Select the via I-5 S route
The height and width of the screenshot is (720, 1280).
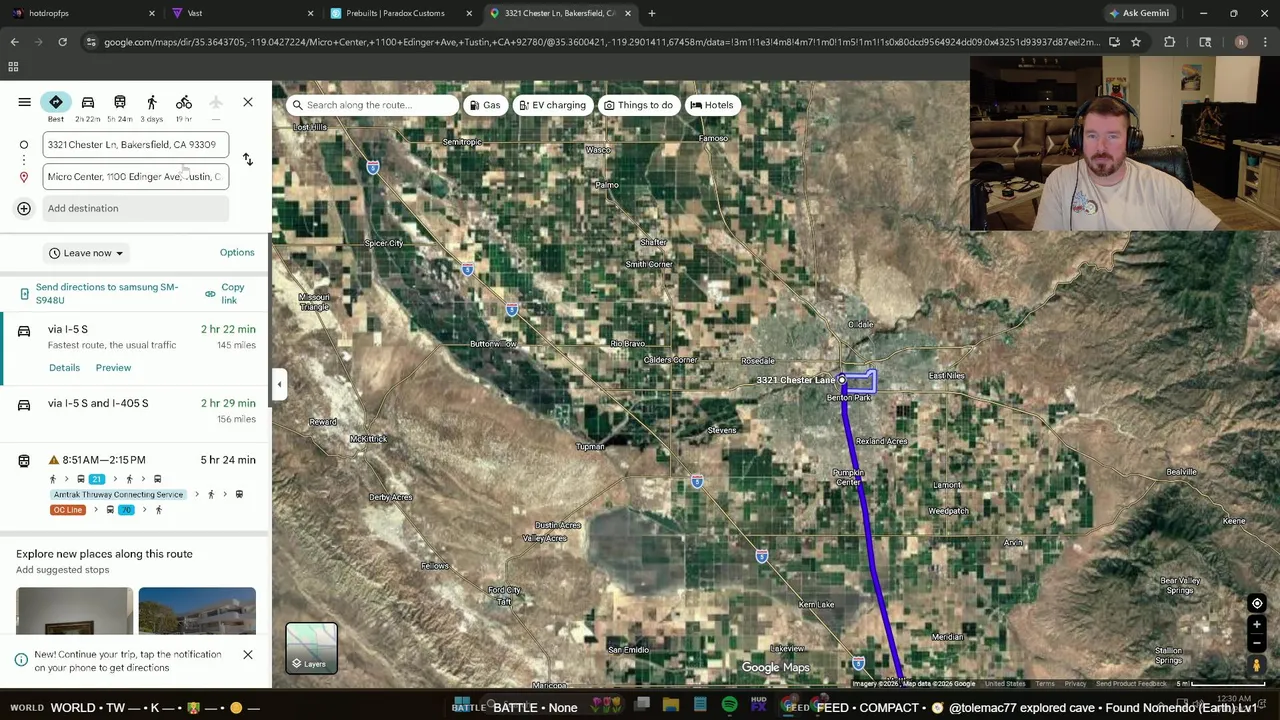[x=136, y=348]
